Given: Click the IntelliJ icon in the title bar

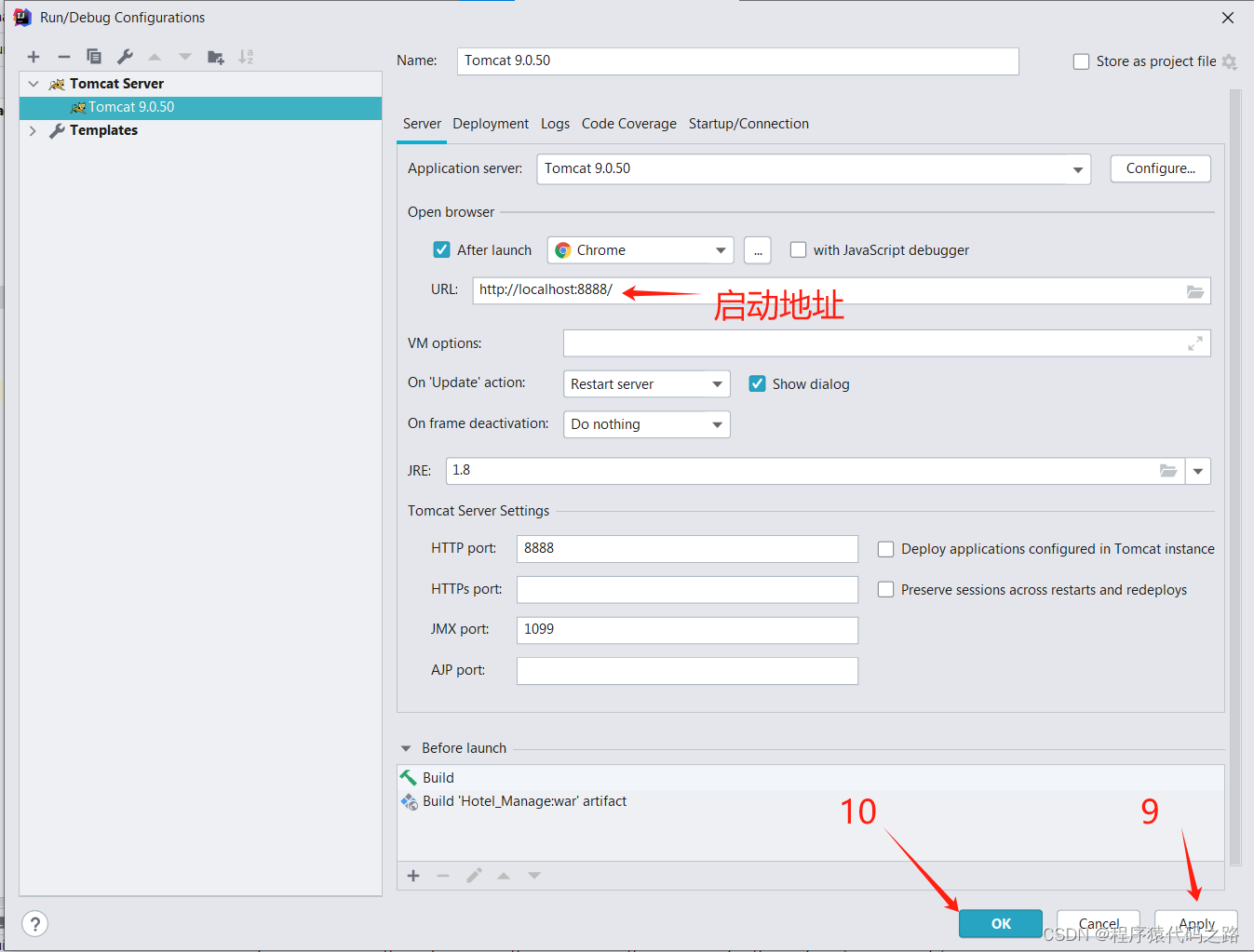Looking at the screenshot, I should tap(23, 18).
